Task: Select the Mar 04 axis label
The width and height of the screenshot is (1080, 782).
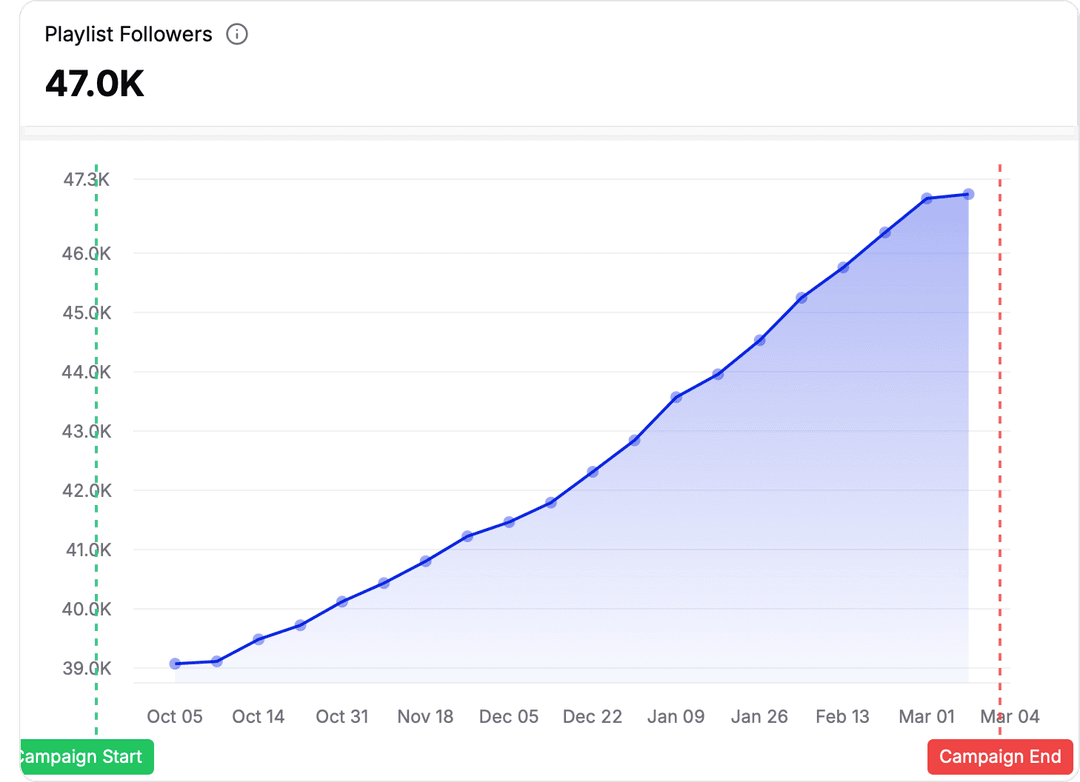Action: pos(1010,716)
